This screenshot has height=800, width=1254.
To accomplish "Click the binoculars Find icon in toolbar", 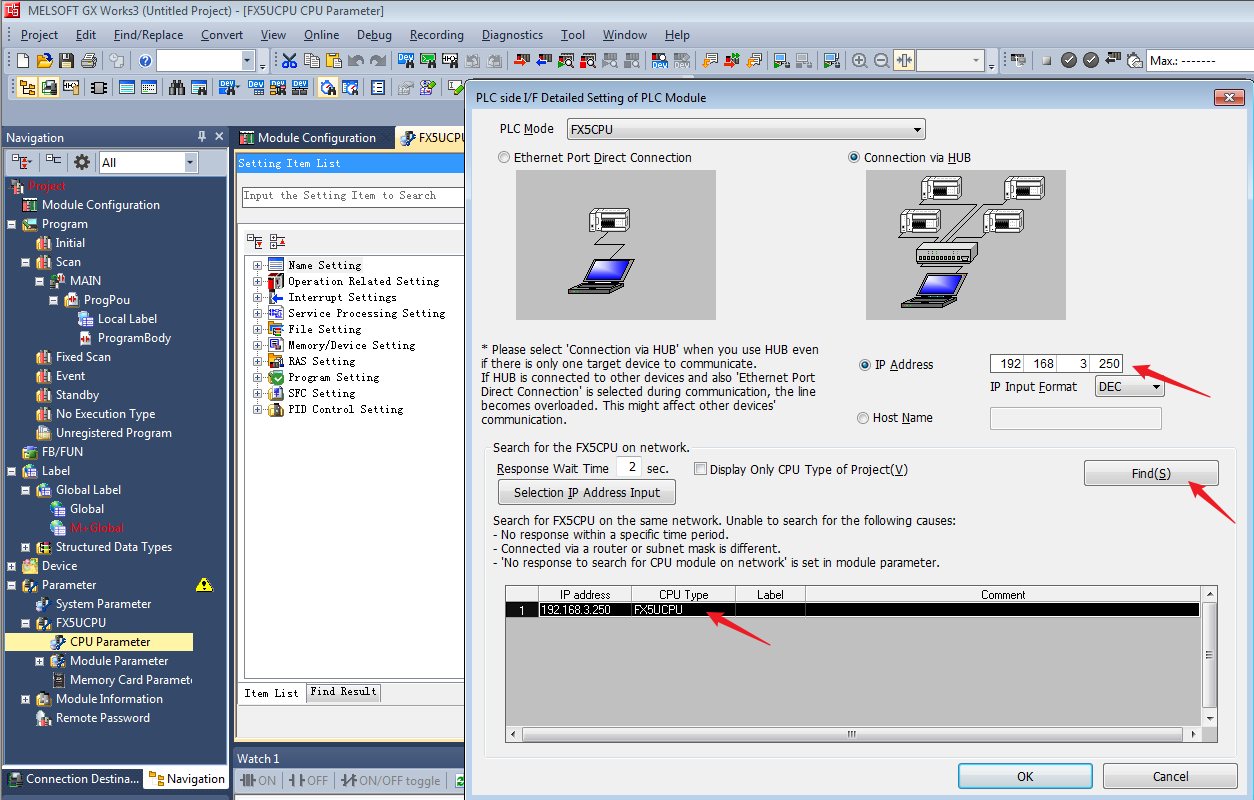I will (177, 87).
